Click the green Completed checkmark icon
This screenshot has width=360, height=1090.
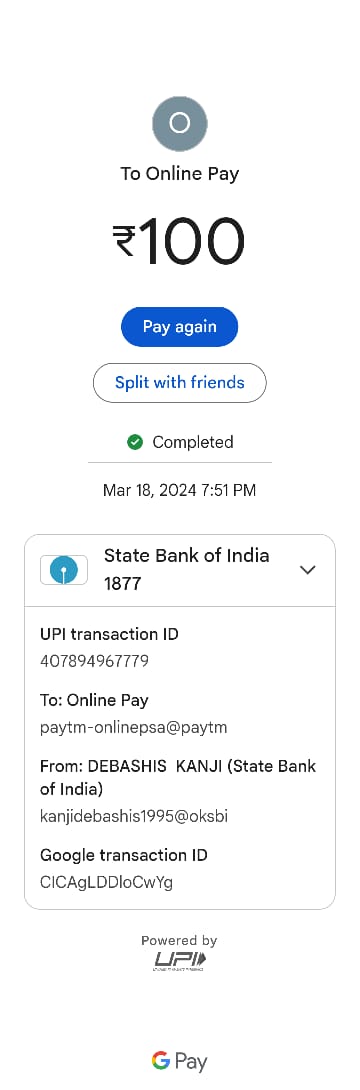(135, 441)
